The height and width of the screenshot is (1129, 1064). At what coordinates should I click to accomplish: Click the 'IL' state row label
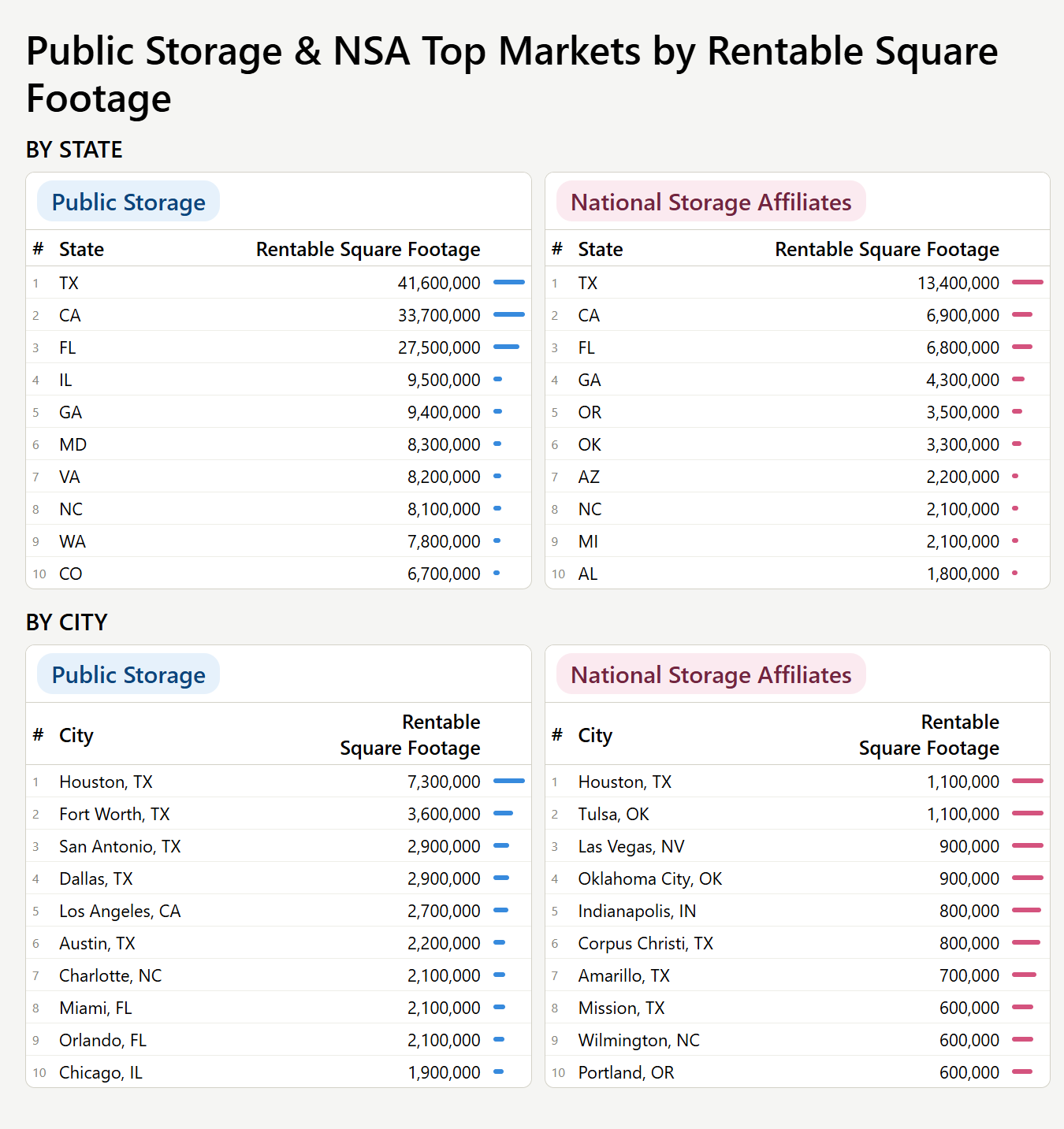pyautogui.click(x=65, y=380)
